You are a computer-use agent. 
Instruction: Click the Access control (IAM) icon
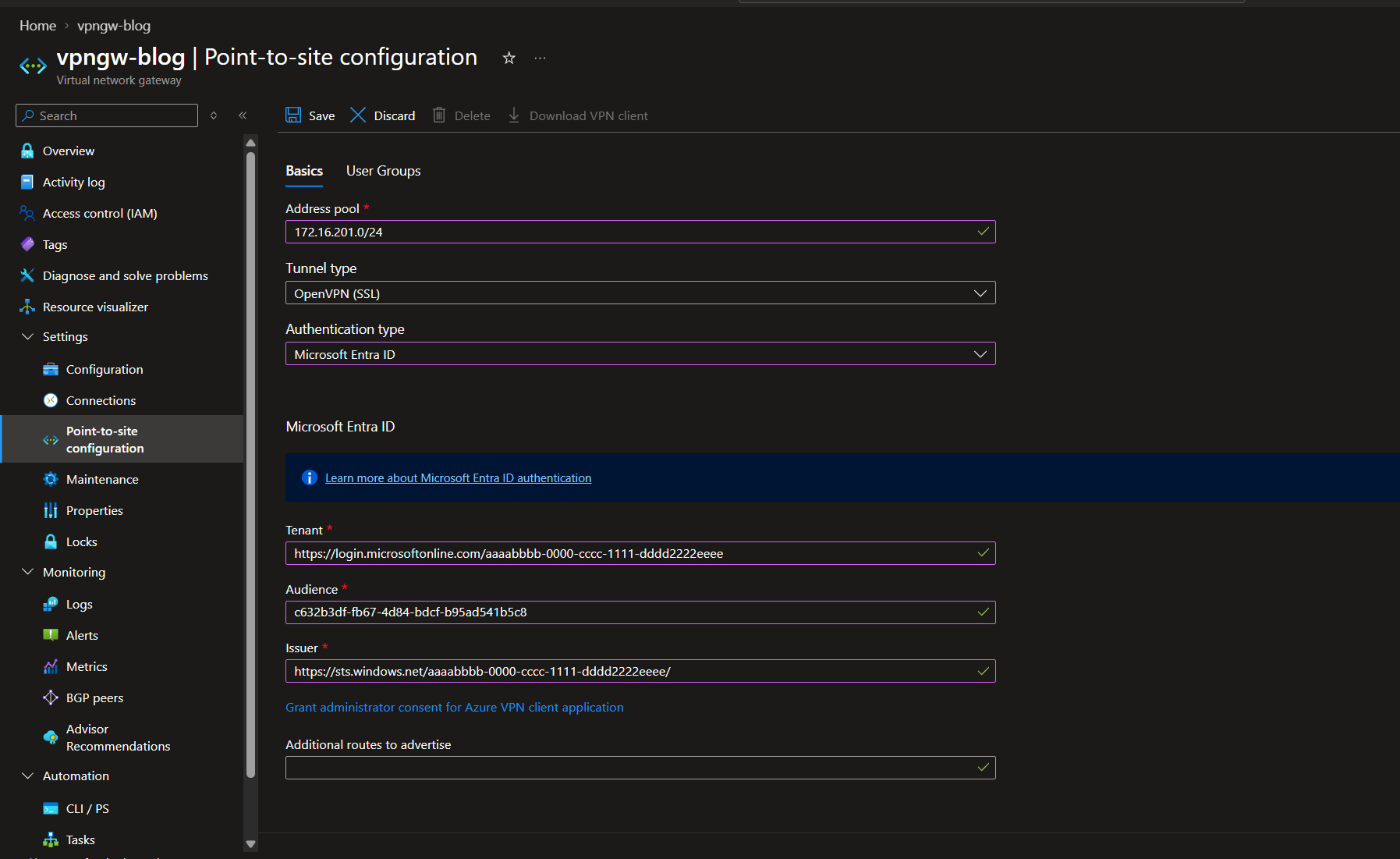tap(27, 213)
